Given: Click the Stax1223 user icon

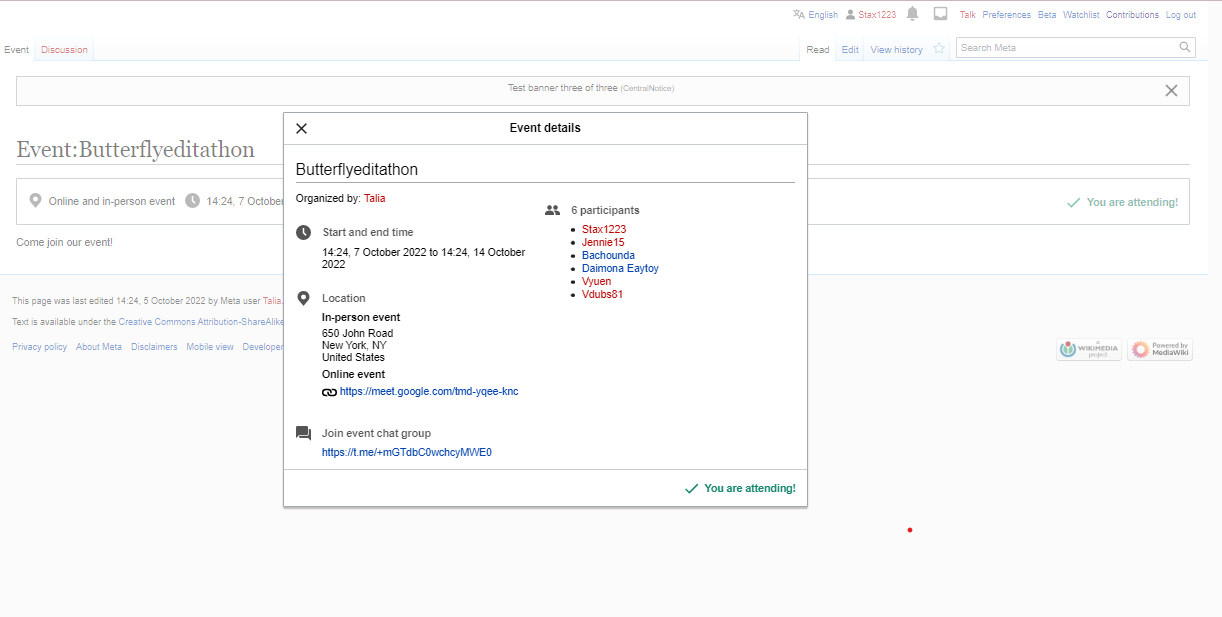Looking at the screenshot, I should (x=850, y=15).
